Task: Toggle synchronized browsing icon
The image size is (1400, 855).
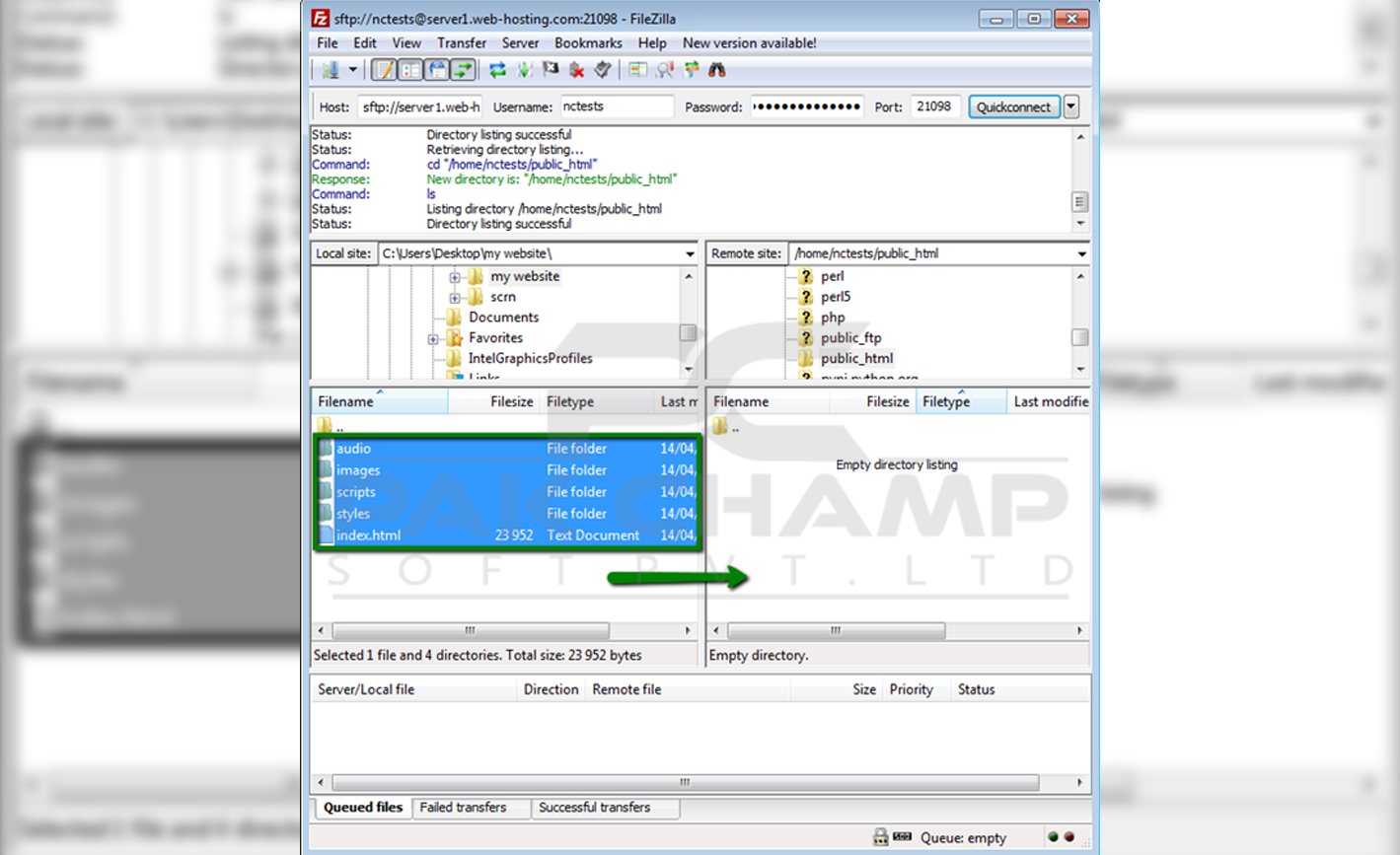Action: click(691, 70)
